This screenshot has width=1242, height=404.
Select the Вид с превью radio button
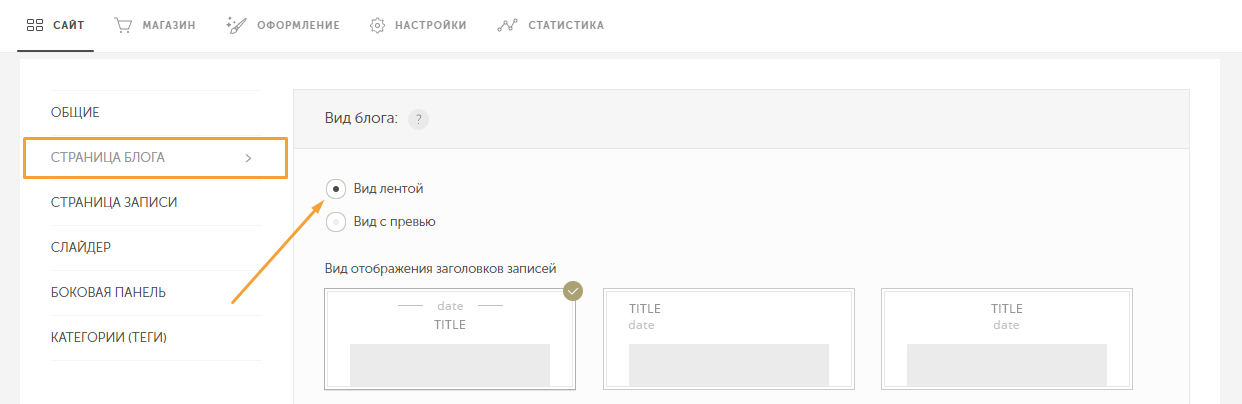coord(336,222)
